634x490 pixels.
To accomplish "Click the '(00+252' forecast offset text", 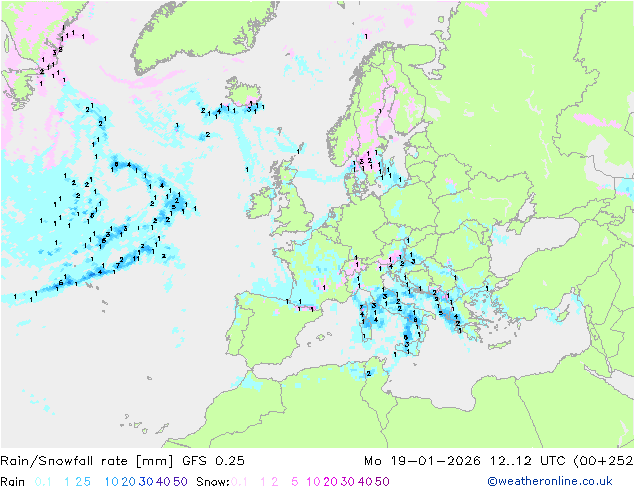I will [x=603, y=461].
